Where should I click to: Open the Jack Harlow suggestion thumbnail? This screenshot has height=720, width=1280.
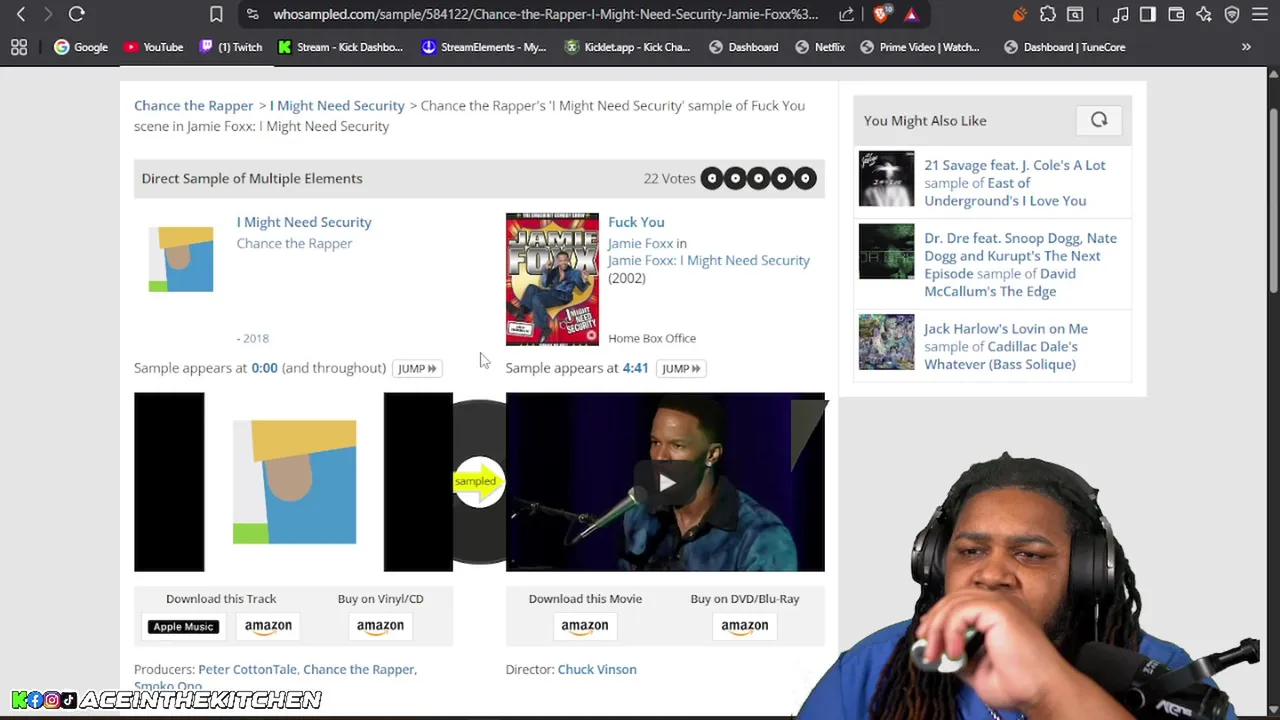(x=886, y=342)
